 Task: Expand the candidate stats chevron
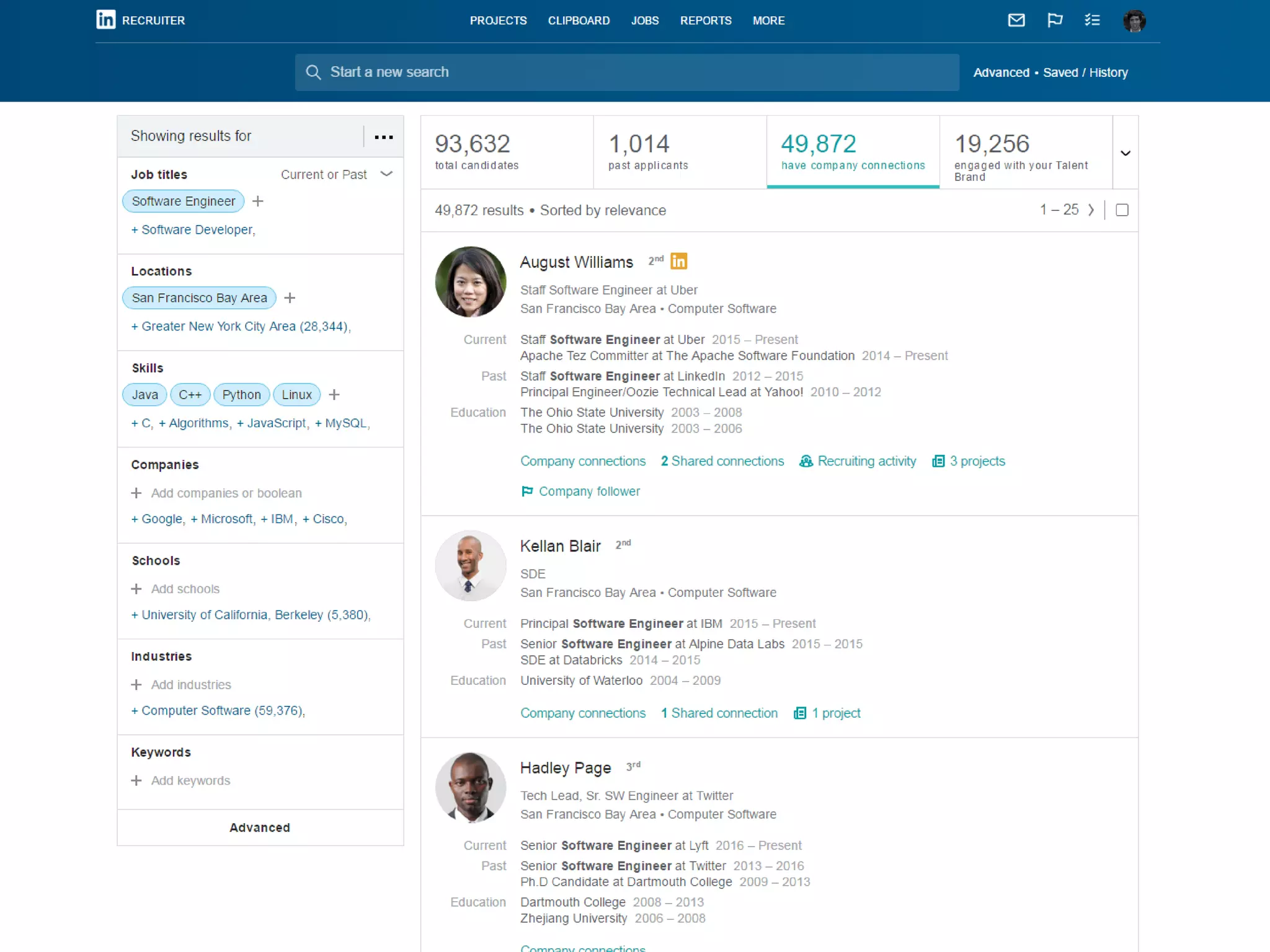pos(1126,152)
